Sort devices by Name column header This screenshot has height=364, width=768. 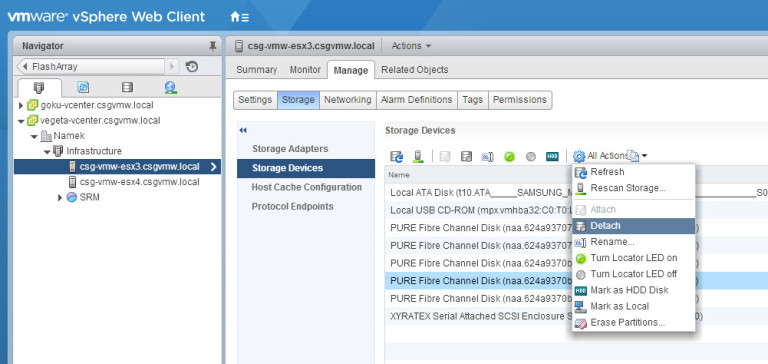click(399, 175)
